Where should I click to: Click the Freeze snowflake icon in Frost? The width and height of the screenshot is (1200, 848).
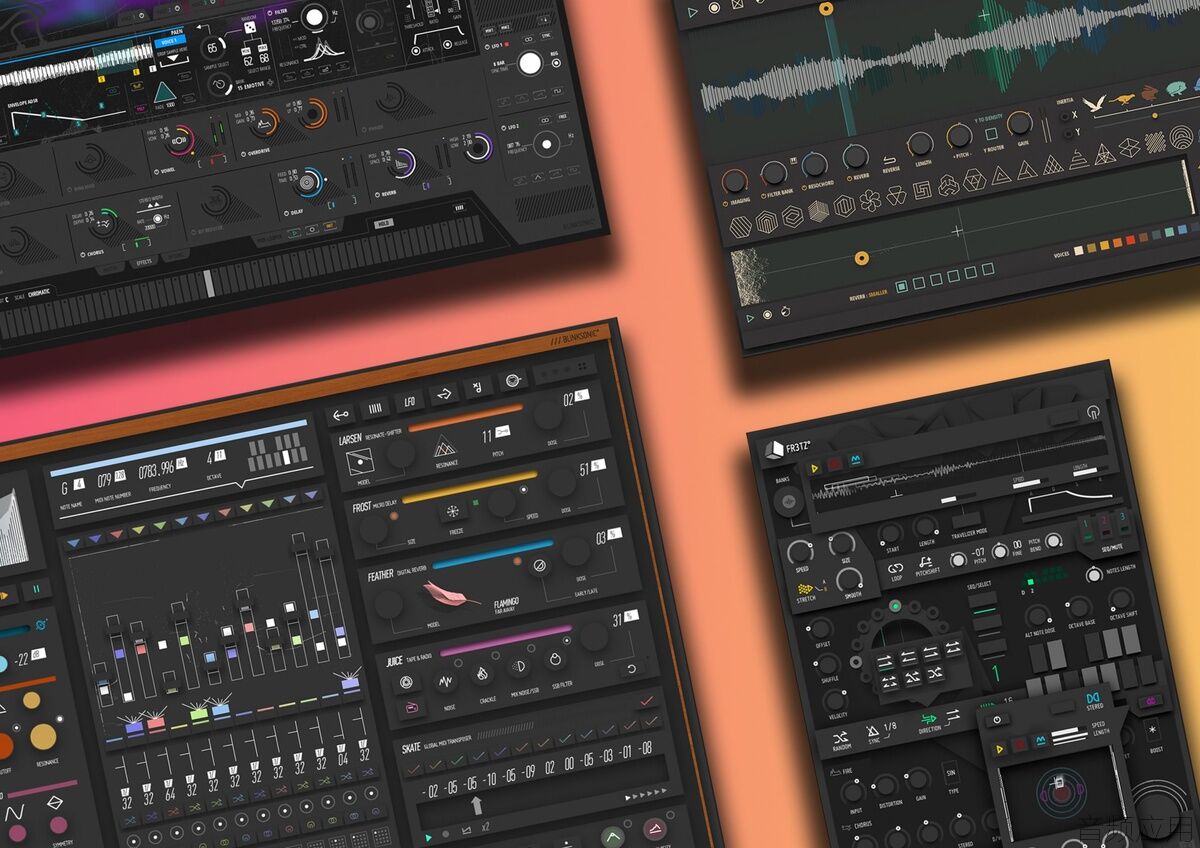tap(452, 513)
